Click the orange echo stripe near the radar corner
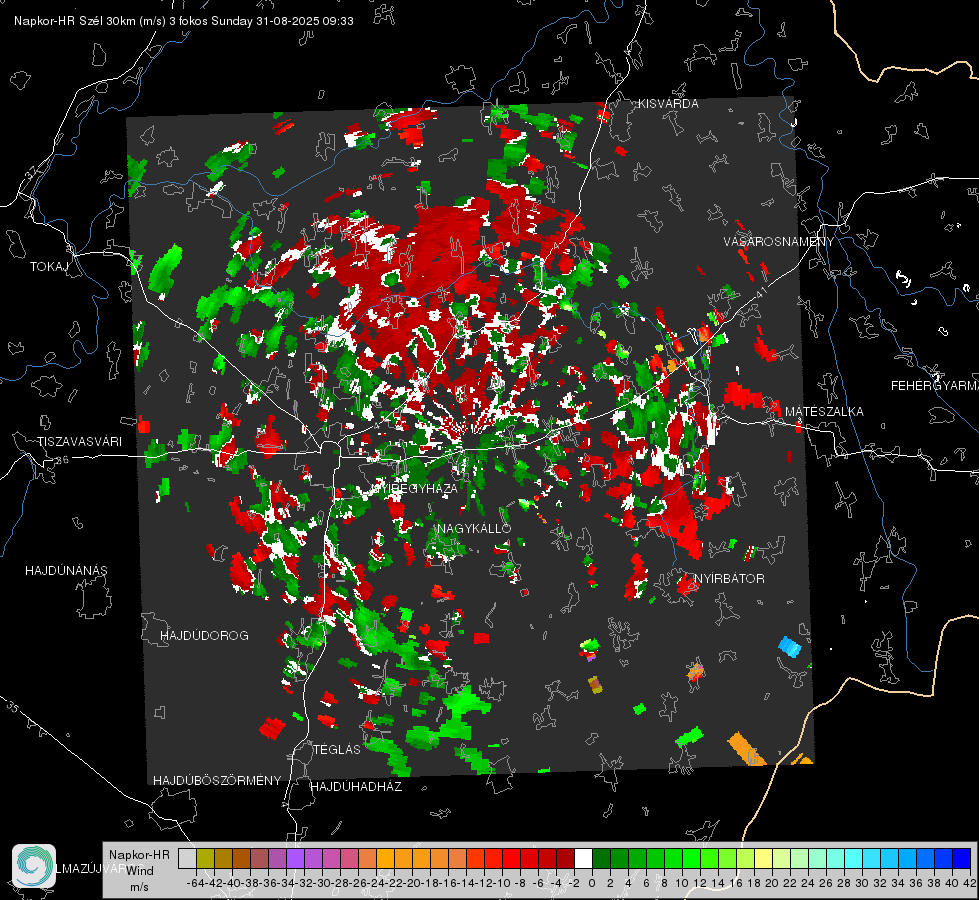The image size is (979, 900). click(x=747, y=749)
